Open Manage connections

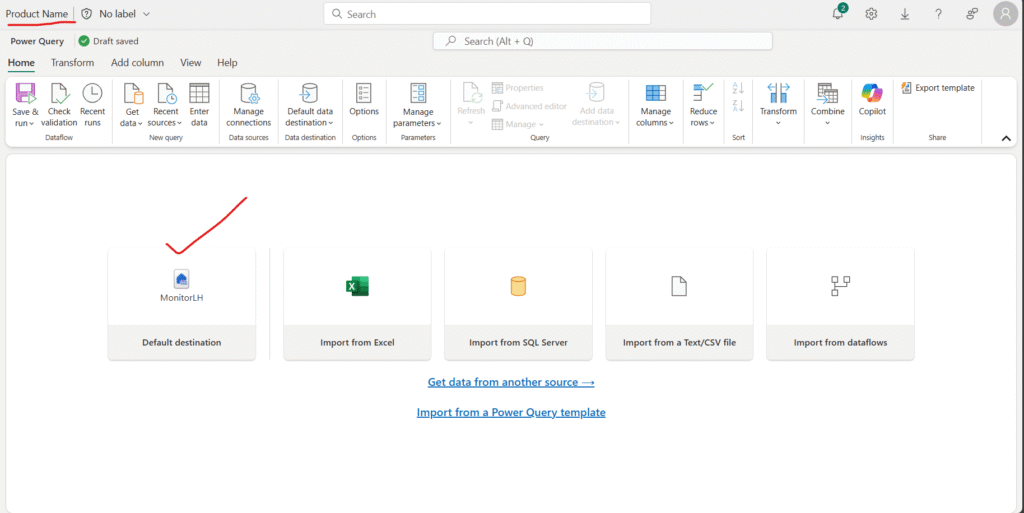coord(248,105)
